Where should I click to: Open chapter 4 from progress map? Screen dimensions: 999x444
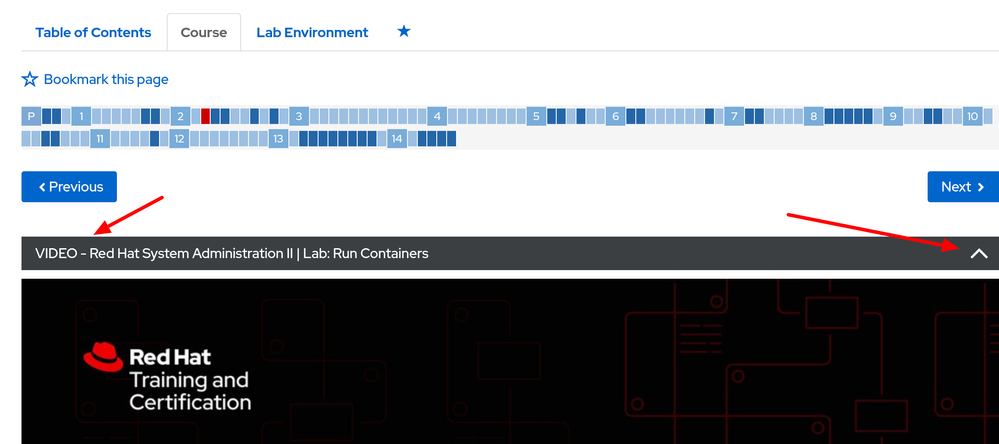tap(437, 116)
